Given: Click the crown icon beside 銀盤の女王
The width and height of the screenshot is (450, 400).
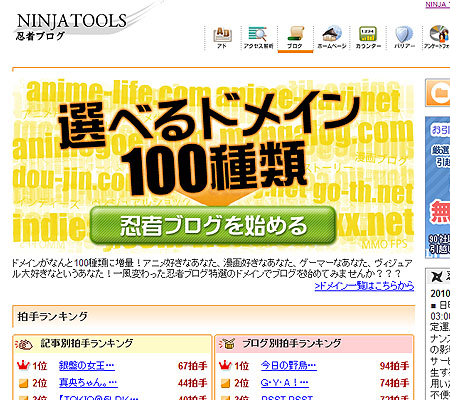Looking at the screenshot, I should [23, 366].
